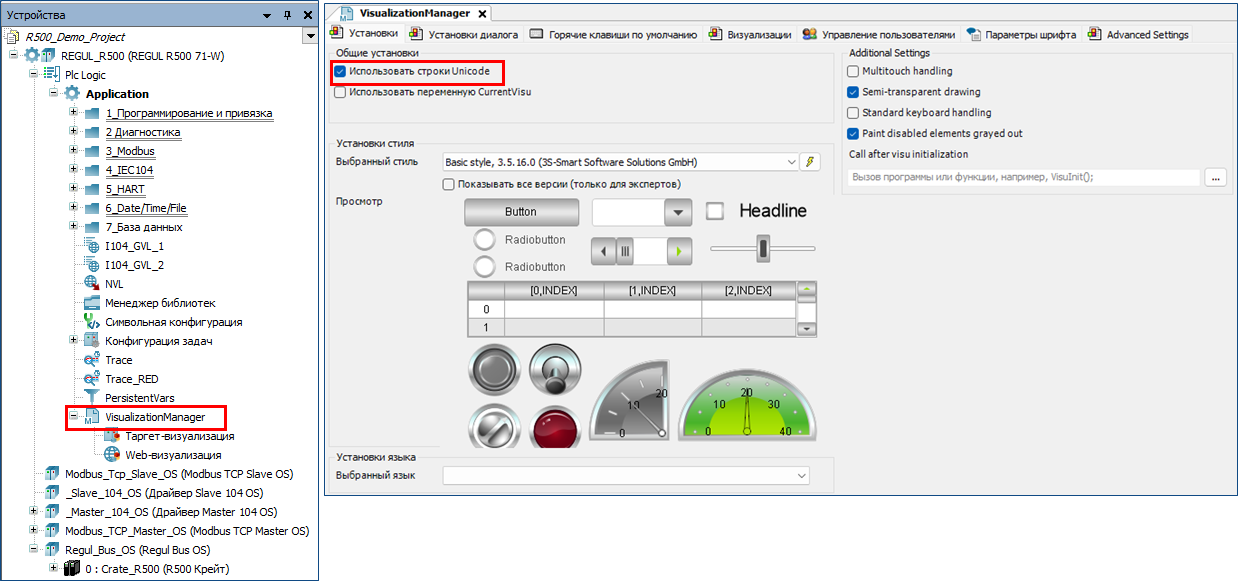The image size is (1238, 581).
Task: Click the preview horizontal slider handle
Action: click(763, 248)
